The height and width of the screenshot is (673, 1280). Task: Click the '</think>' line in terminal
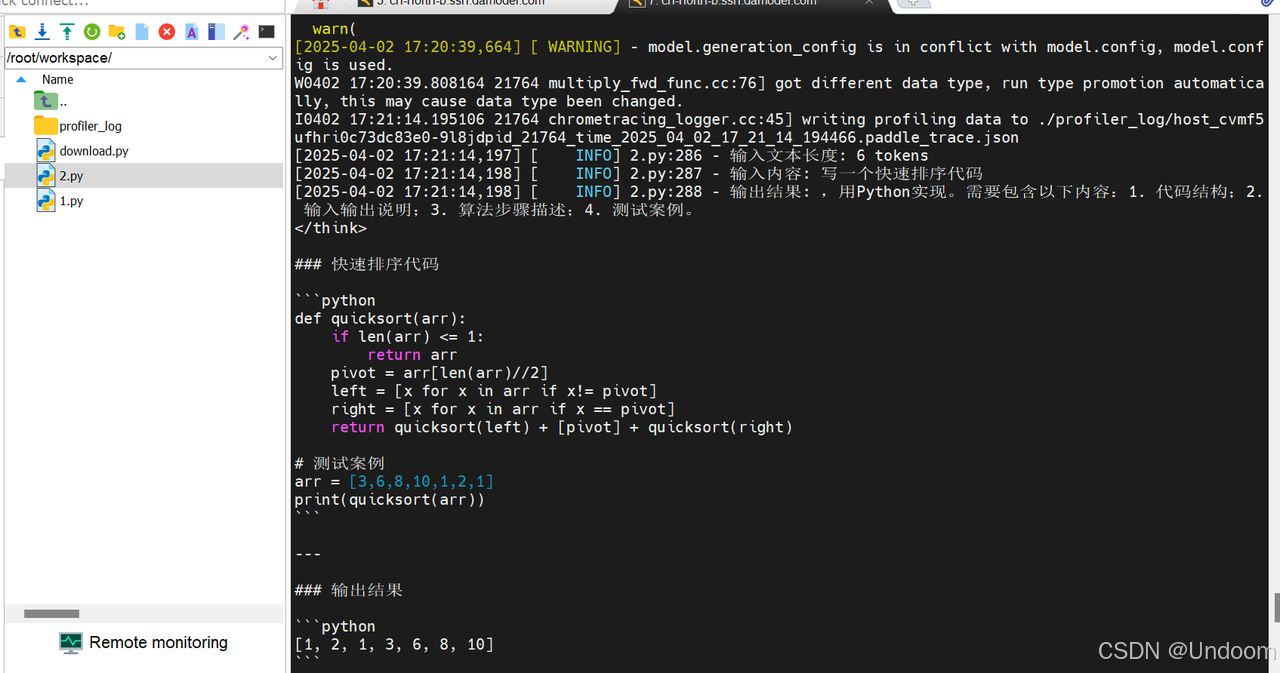click(331, 228)
